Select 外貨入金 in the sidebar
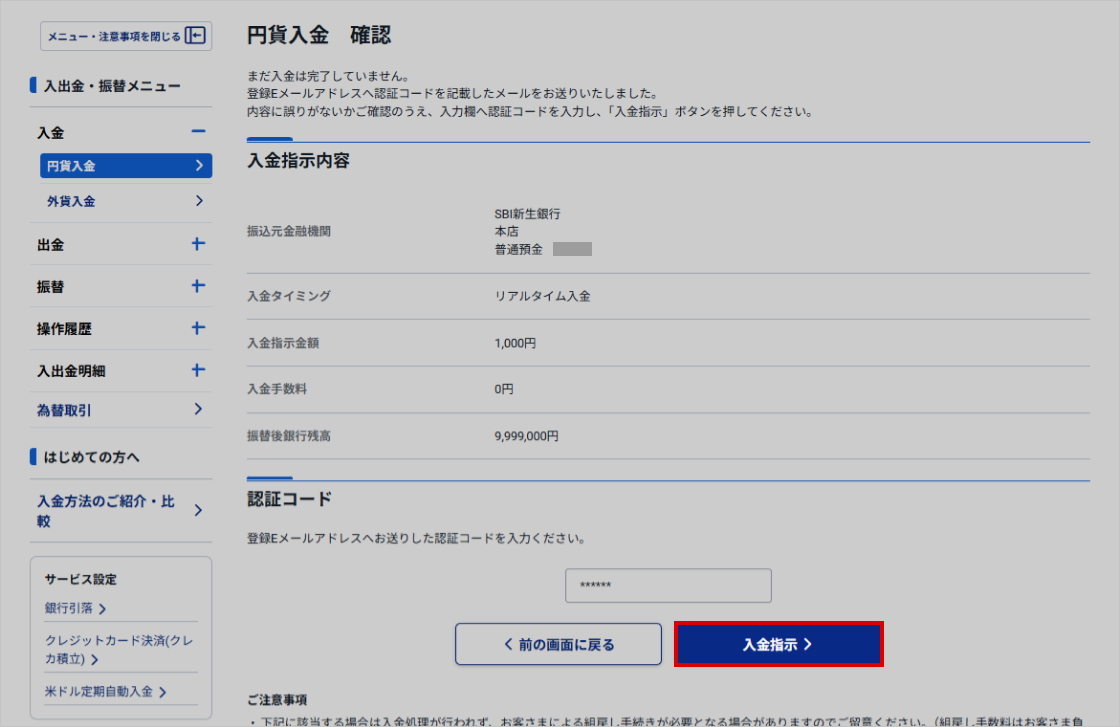This screenshot has width=1120, height=727. [x=72, y=201]
